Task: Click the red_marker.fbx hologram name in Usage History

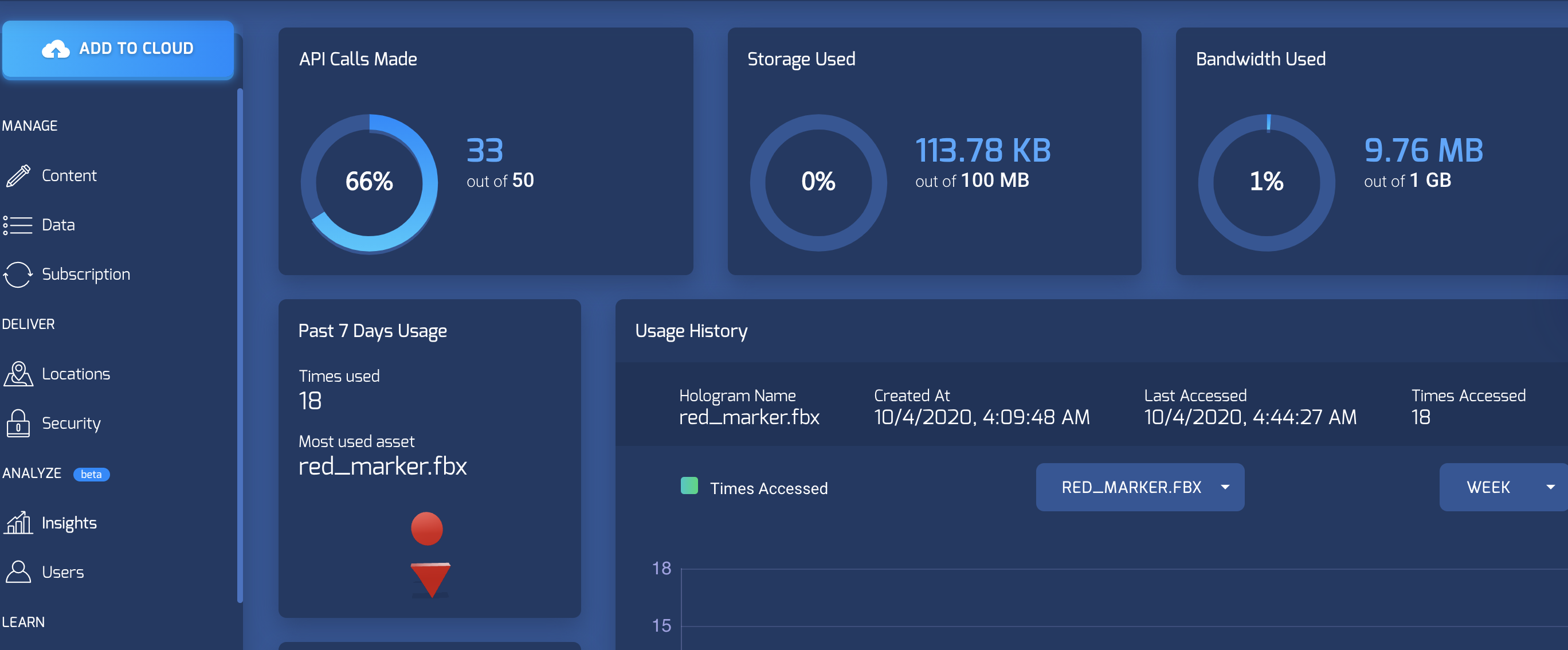Action: click(748, 417)
